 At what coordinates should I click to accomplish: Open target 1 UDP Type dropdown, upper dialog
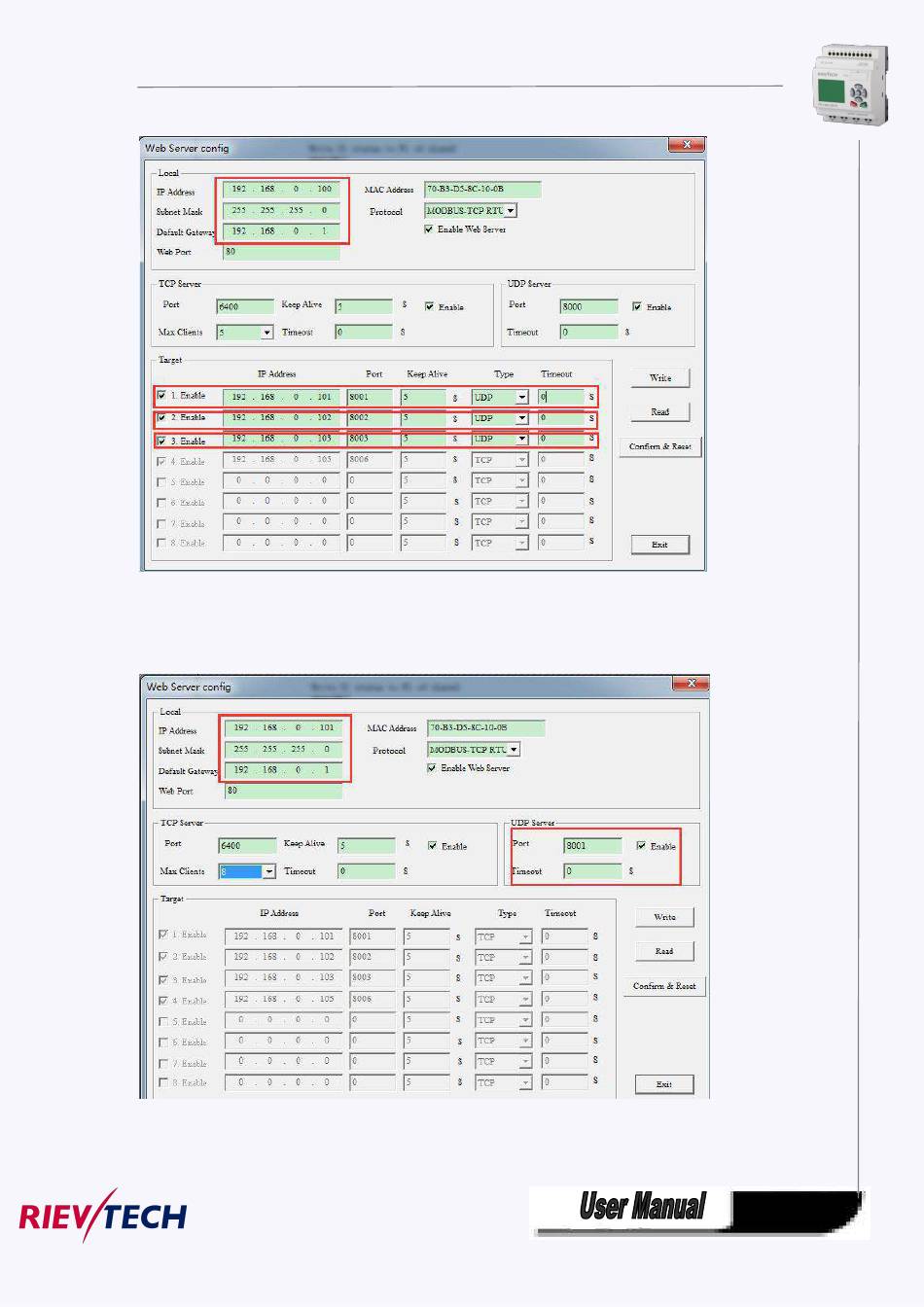522,398
